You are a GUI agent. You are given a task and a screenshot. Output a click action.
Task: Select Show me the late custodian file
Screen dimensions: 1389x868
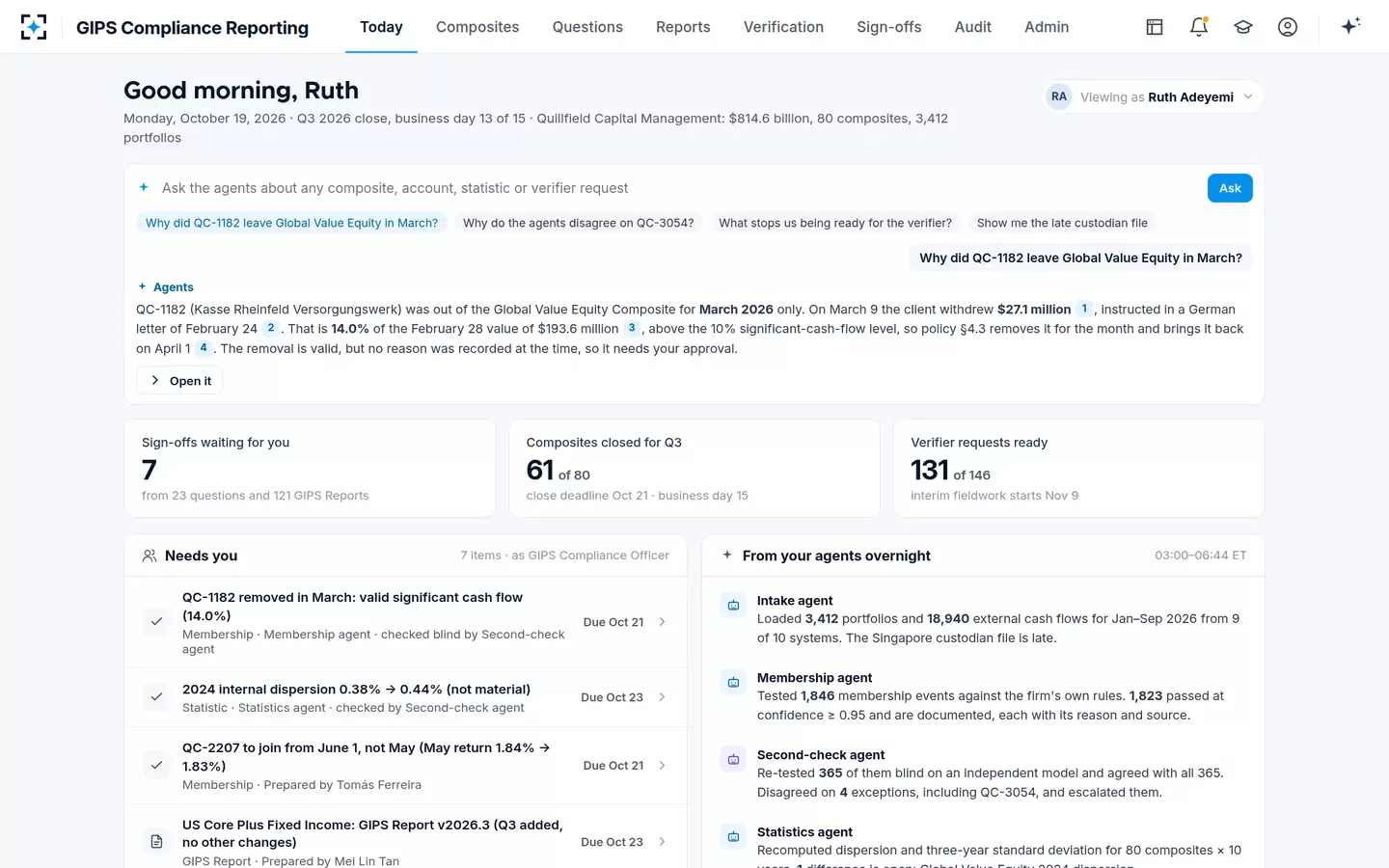[1062, 223]
